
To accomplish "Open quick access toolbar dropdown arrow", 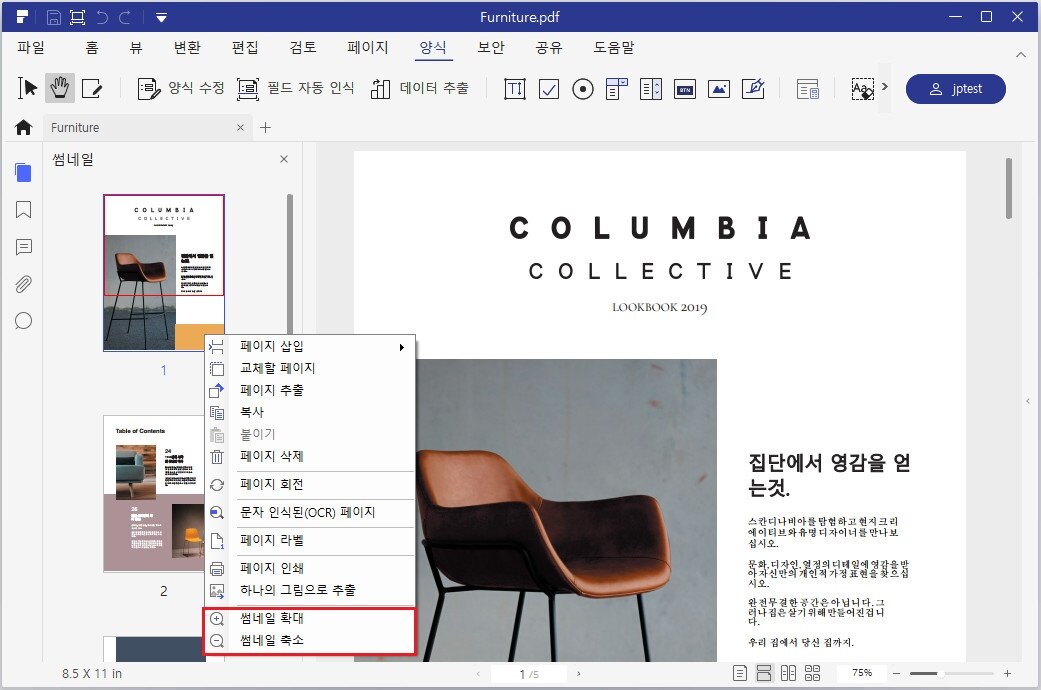I will coord(161,18).
